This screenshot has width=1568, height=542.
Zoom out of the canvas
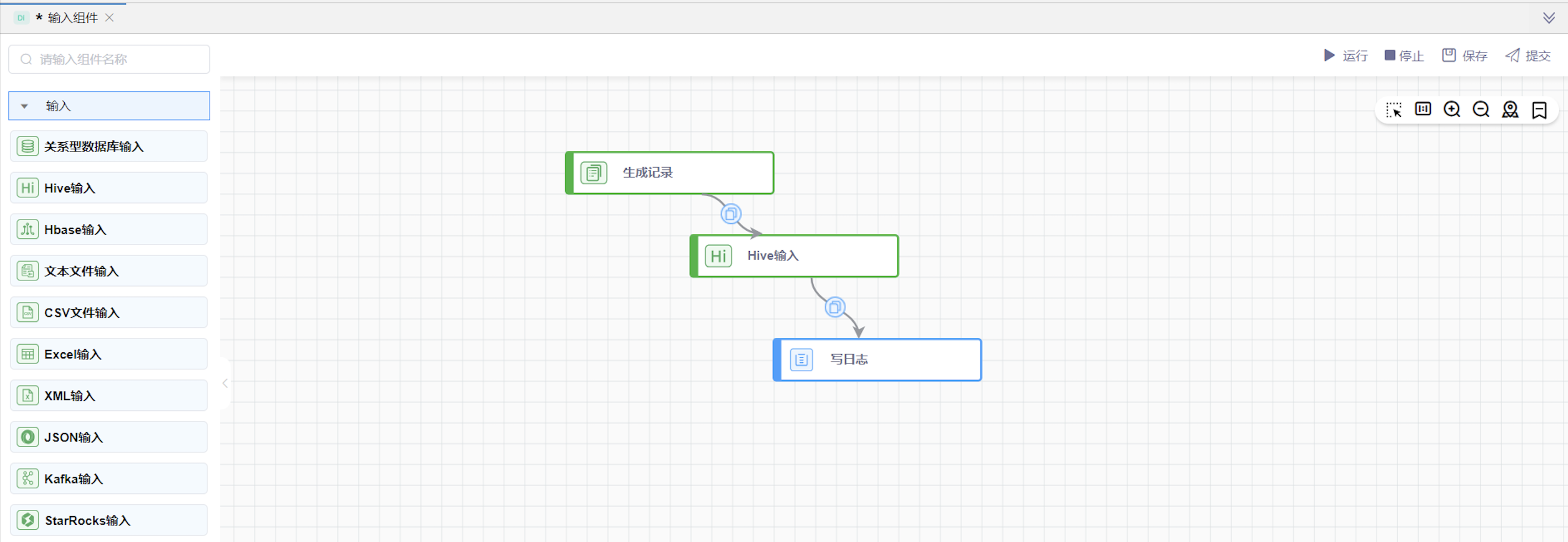point(1480,109)
